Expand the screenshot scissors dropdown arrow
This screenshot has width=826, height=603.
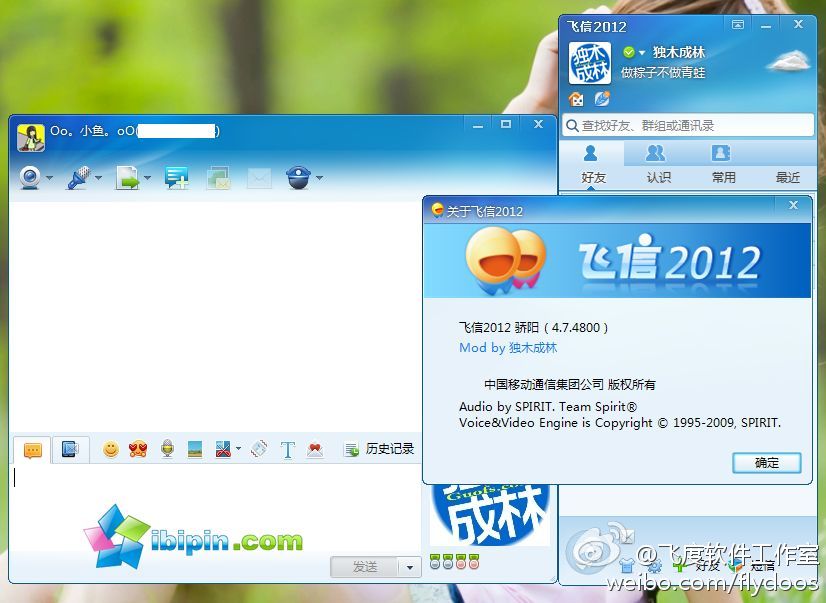pos(239,449)
